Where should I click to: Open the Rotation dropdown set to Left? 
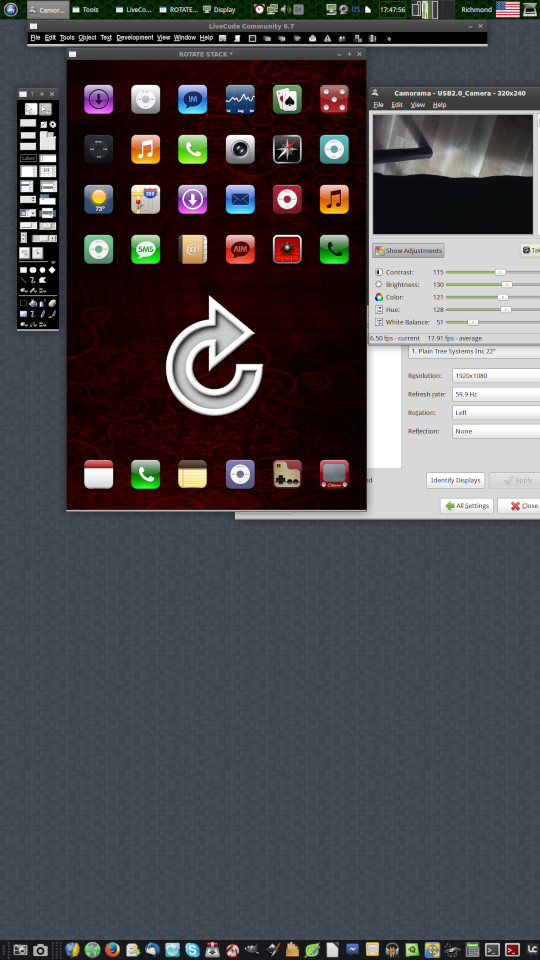tap(496, 413)
